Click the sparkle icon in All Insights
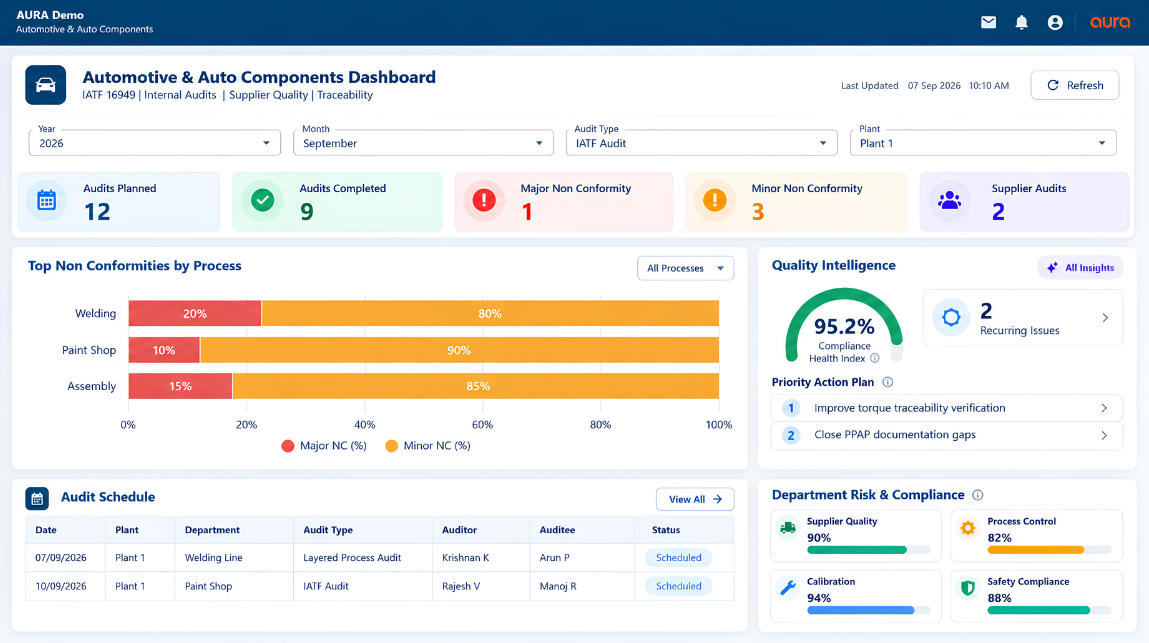Viewport: 1149px width, 643px height. coord(1052,268)
